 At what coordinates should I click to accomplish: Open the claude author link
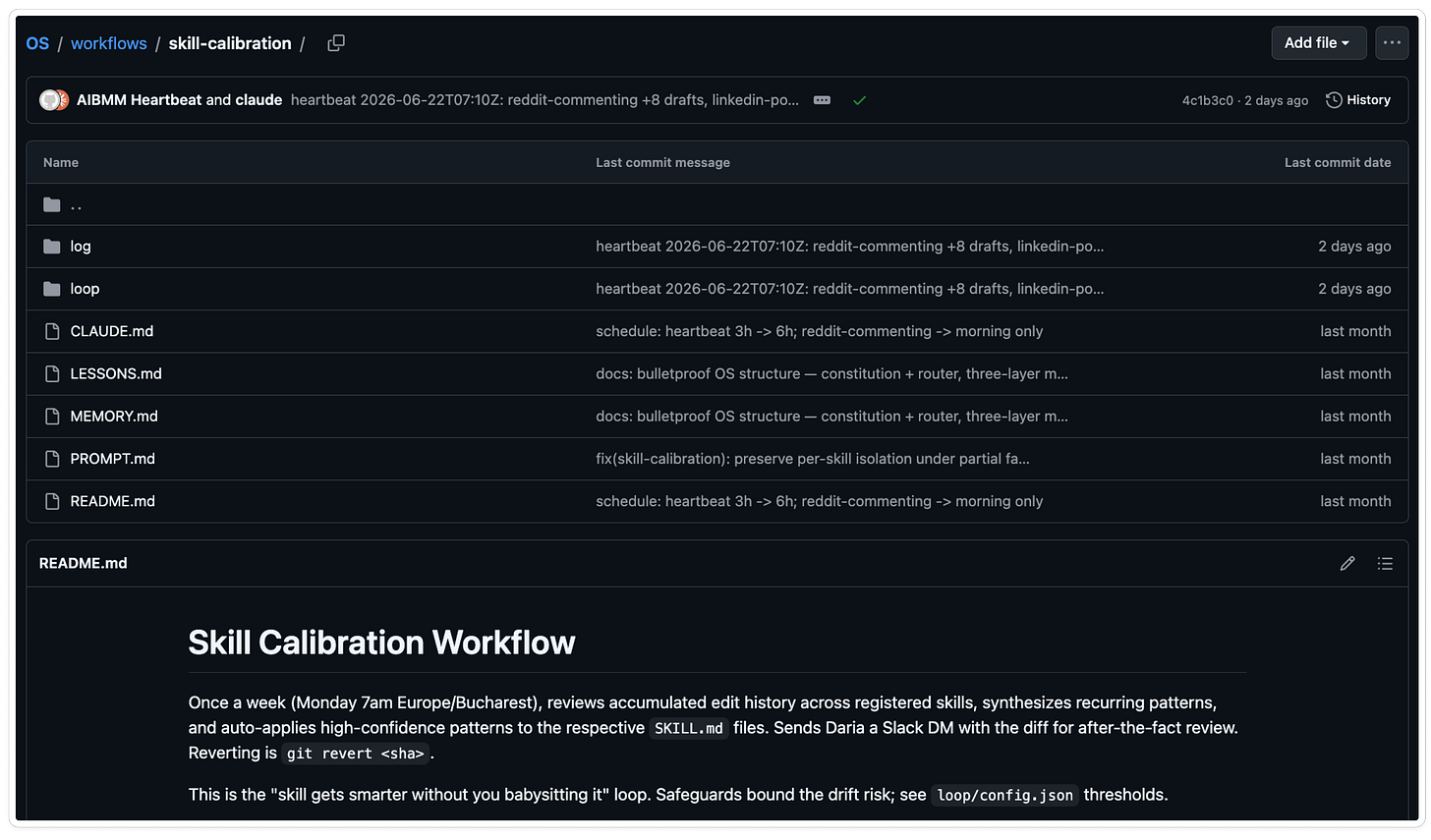coord(258,100)
